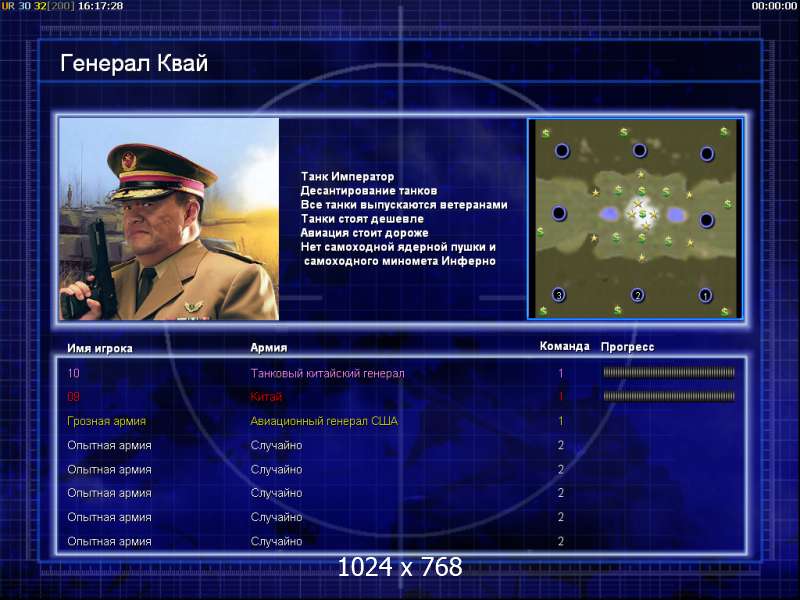
Task: Click "Нет самоходной ядерной пушки и" line
Action: pyautogui.click(x=398, y=247)
